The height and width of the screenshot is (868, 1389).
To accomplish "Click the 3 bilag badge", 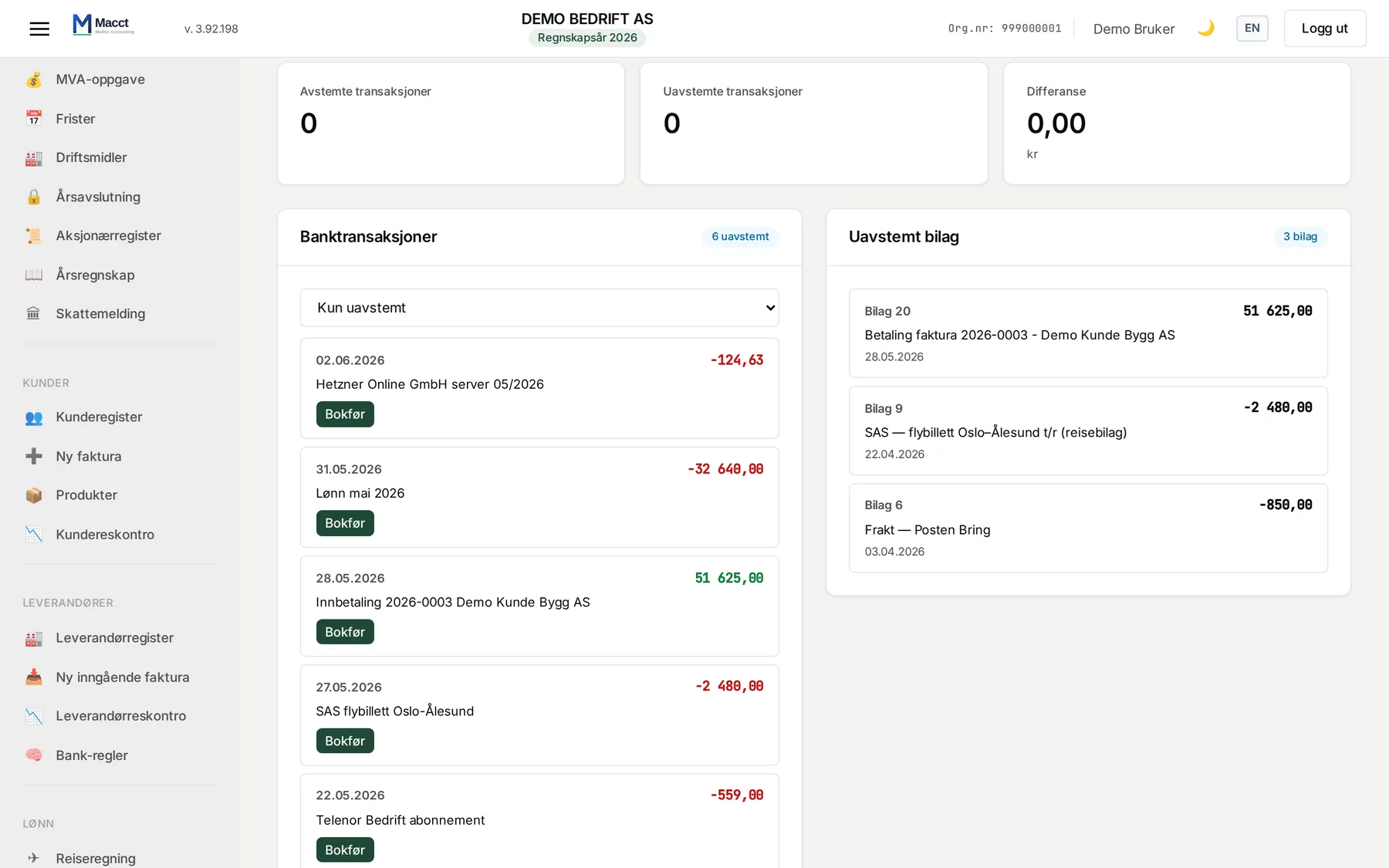I will pos(1300,237).
